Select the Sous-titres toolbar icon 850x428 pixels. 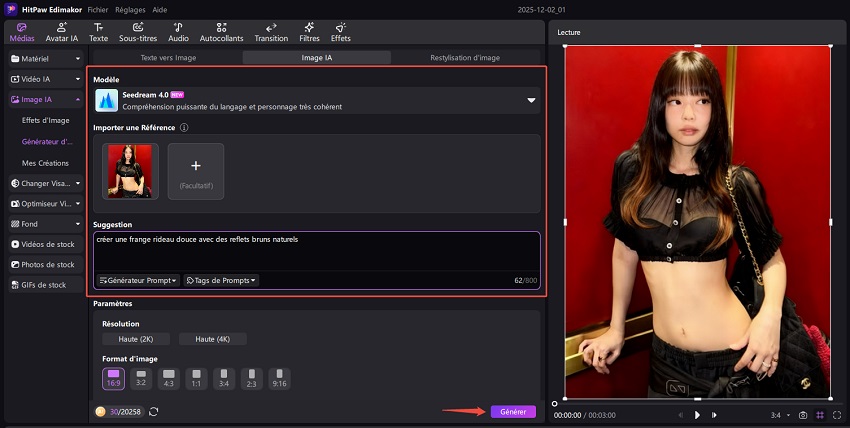coord(138,31)
